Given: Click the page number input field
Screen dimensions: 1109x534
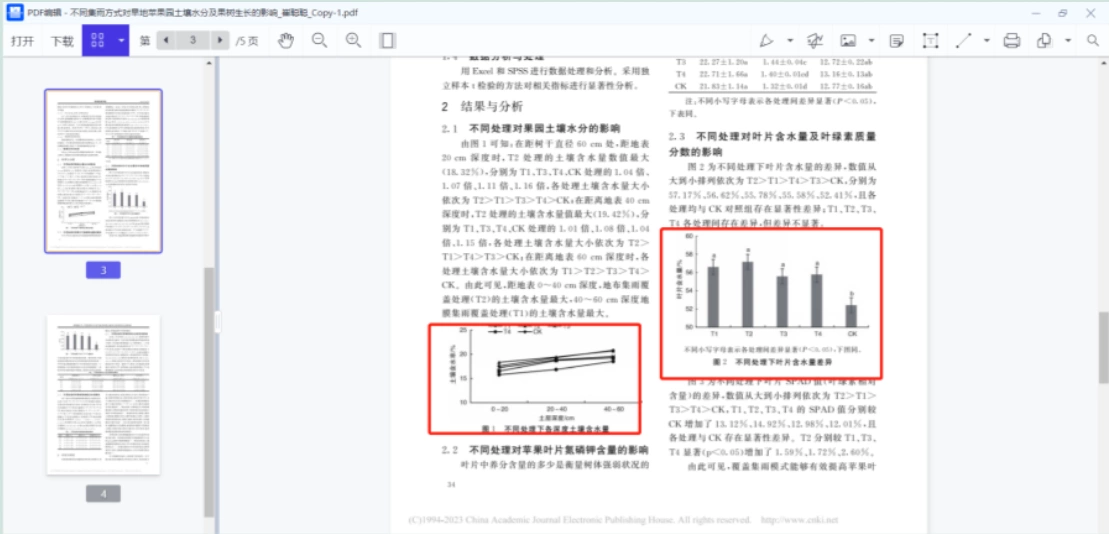Looking at the screenshot, I should pyautogui.click(x=193, y=40).
